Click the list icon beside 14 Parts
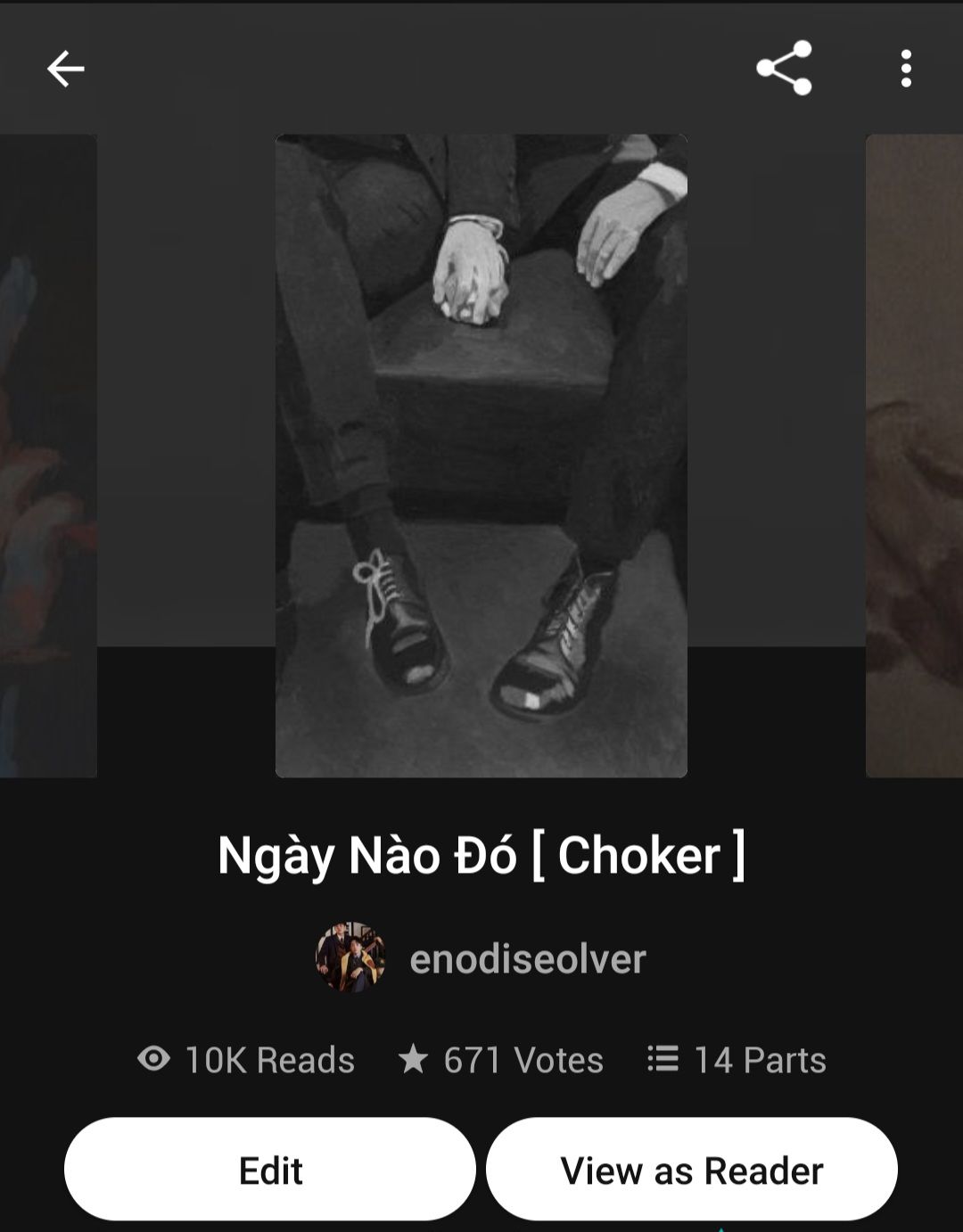This screenshot has width=963, height=1232. coord(663,1058)
